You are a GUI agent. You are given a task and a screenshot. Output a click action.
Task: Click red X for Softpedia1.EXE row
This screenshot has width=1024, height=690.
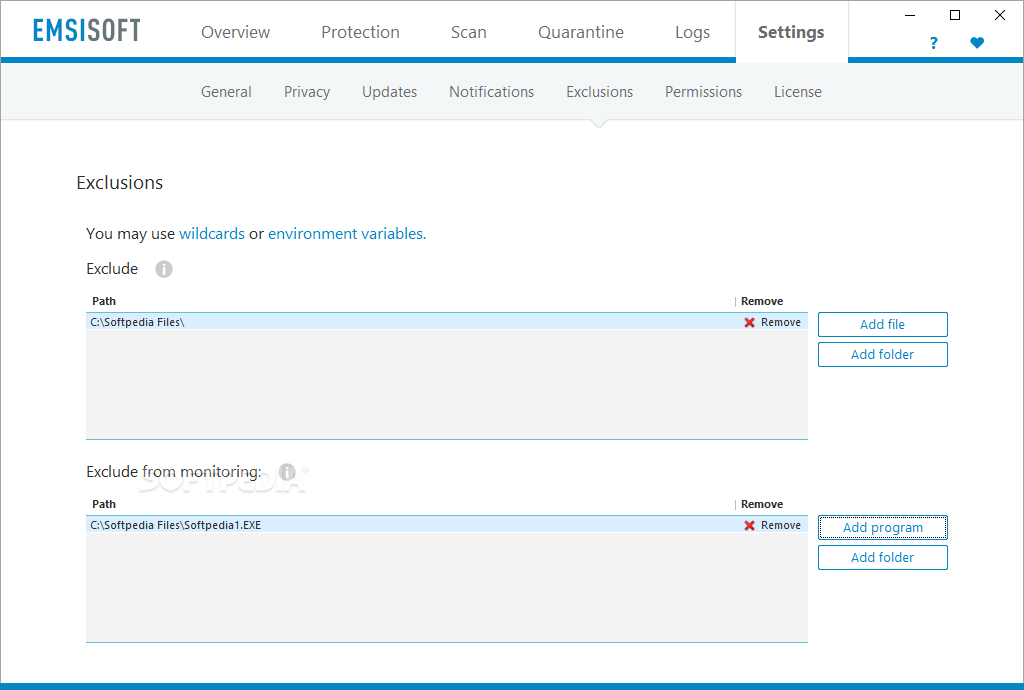pos(750,525)
